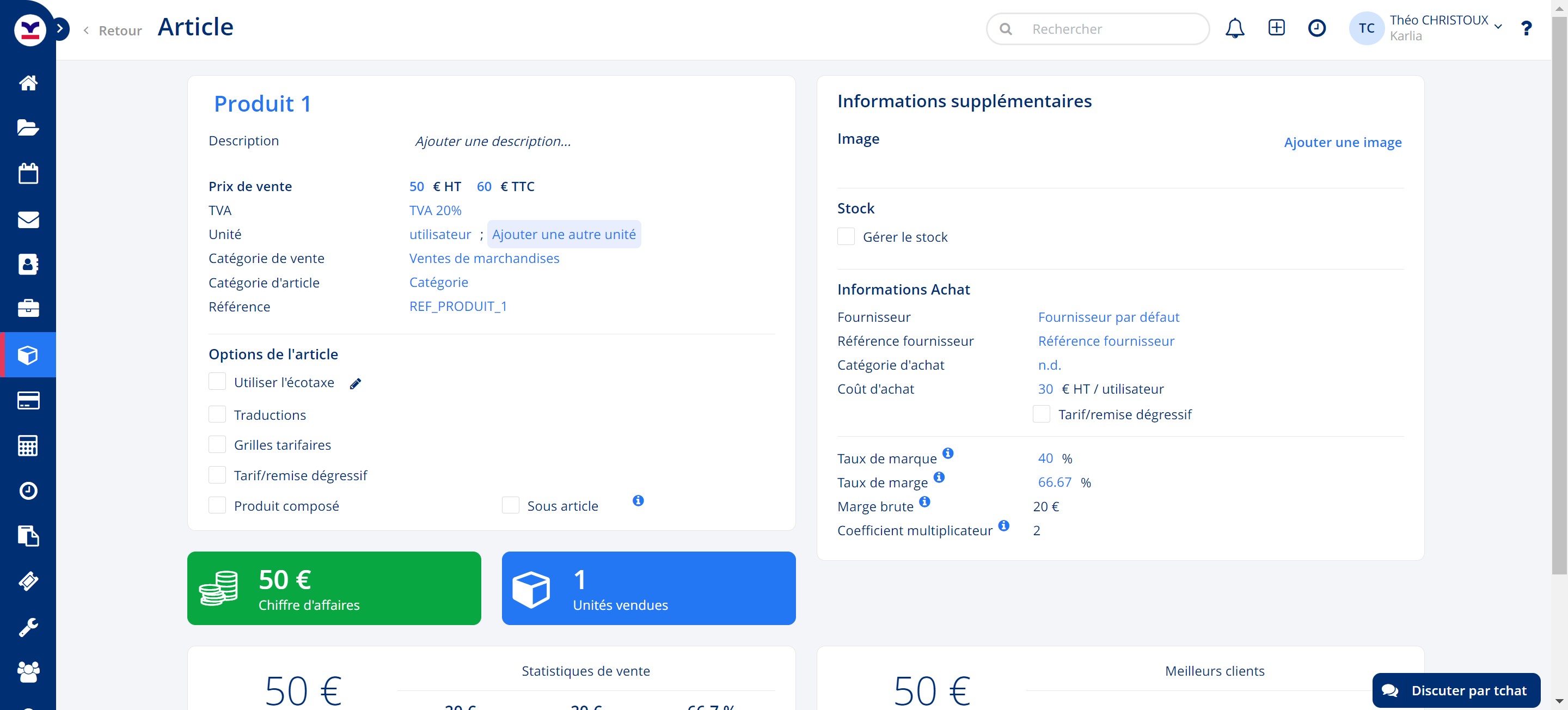Click the quick-add plus icon
Image resolution: width=1568 pixels, height=710 pixels.
1276,28
